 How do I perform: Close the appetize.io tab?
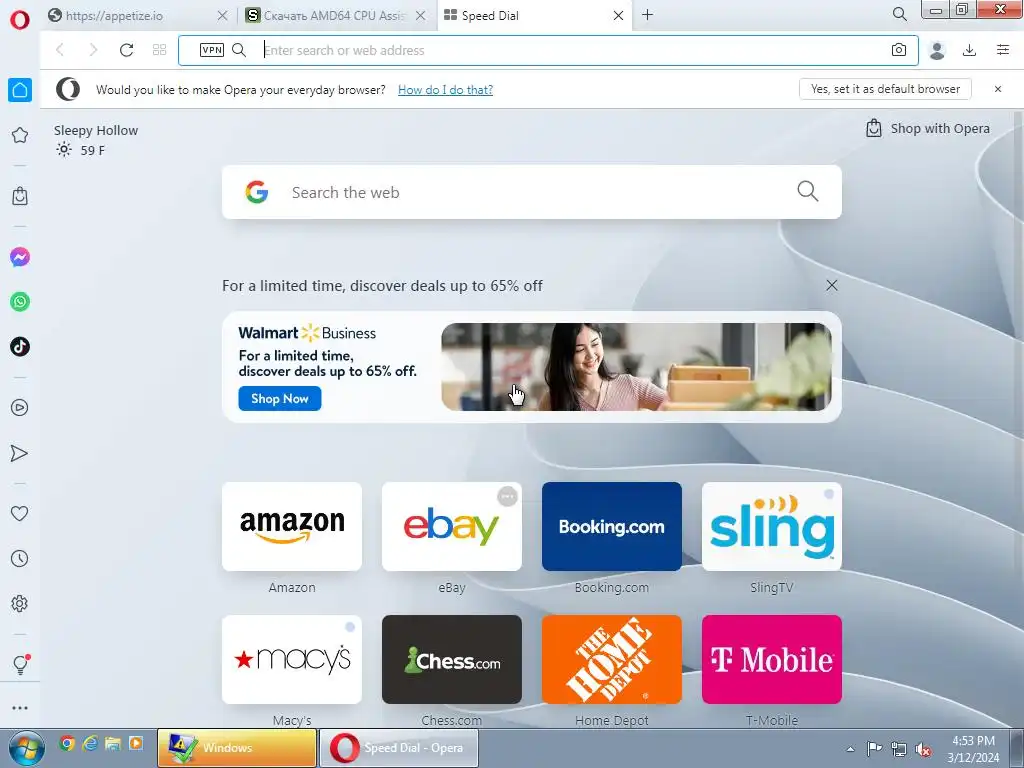pyautogui.click(x=222, y=16)
